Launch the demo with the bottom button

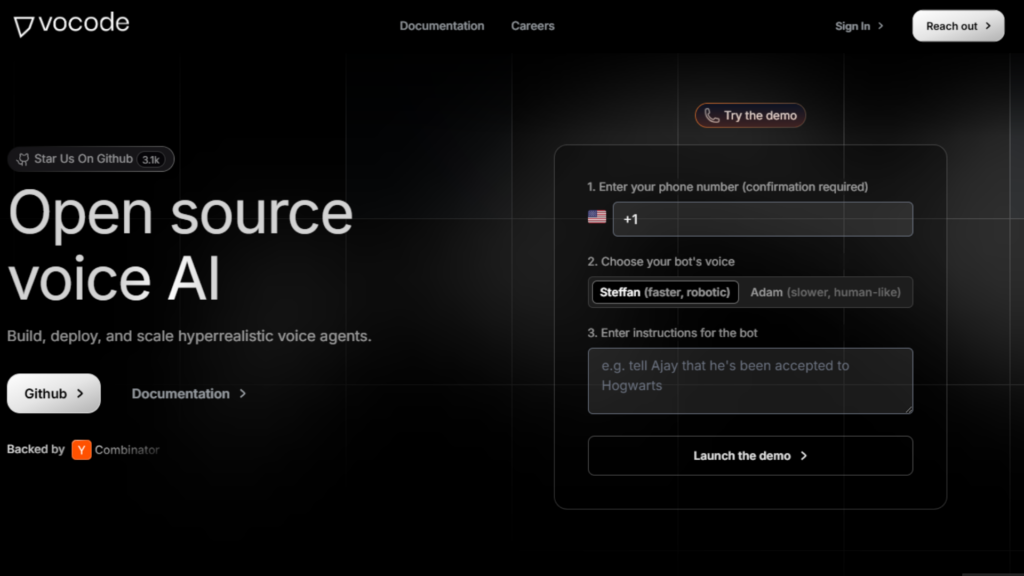750,456
